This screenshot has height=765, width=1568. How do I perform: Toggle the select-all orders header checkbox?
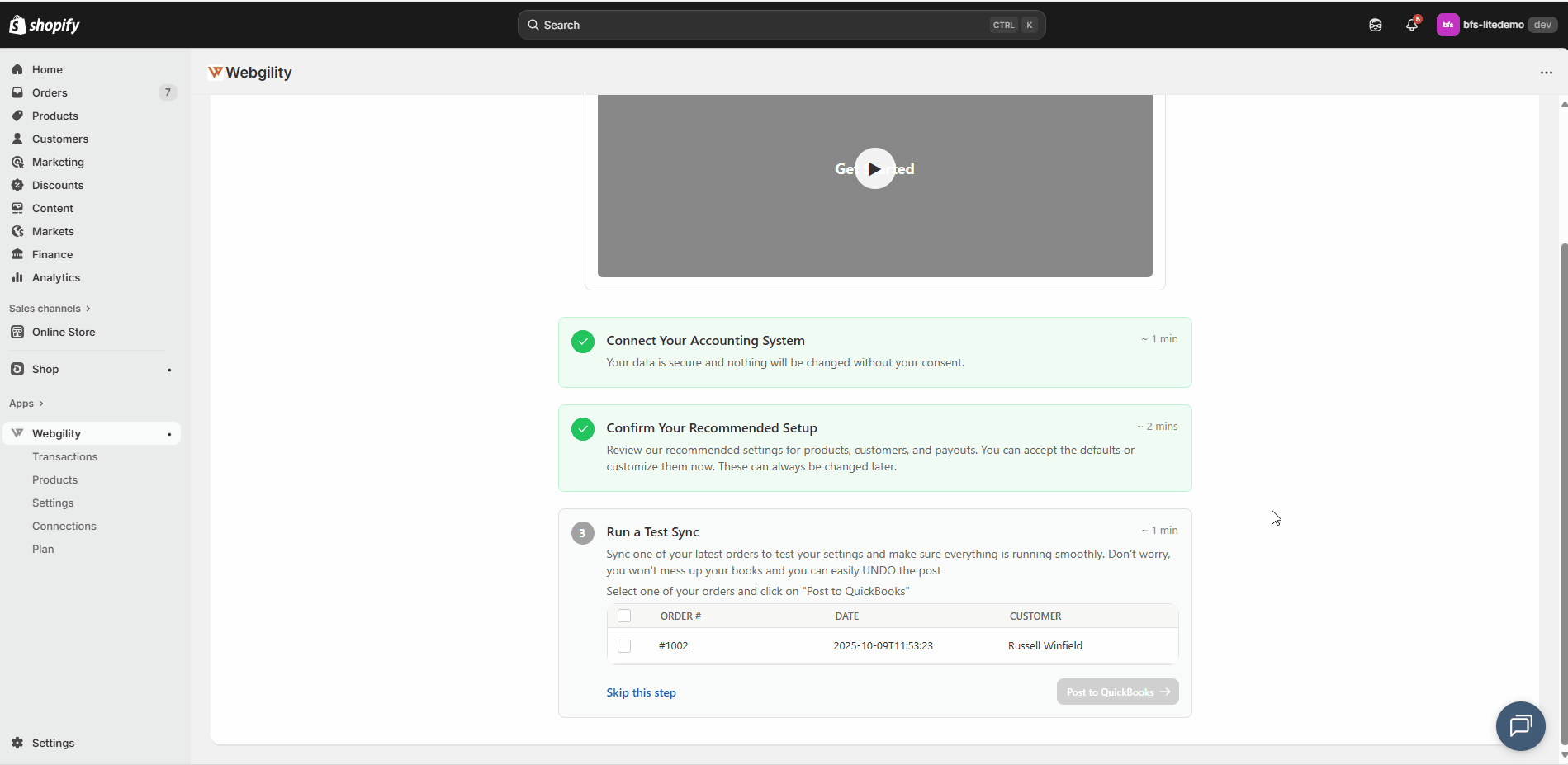[x=624, y=616]
